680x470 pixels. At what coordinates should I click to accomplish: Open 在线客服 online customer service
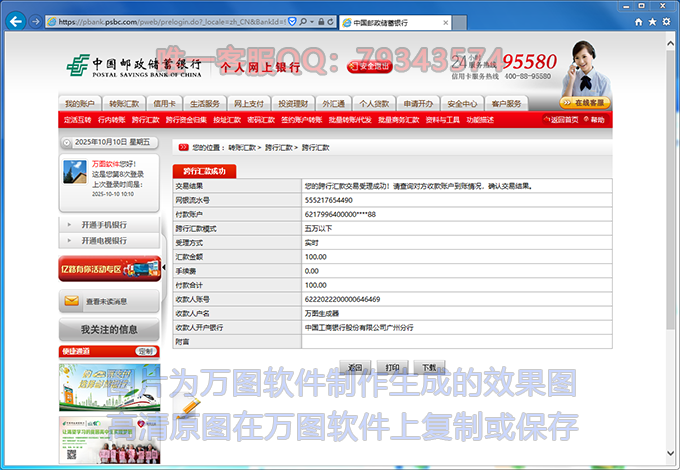pyautogui.click(x=583, y=103)
